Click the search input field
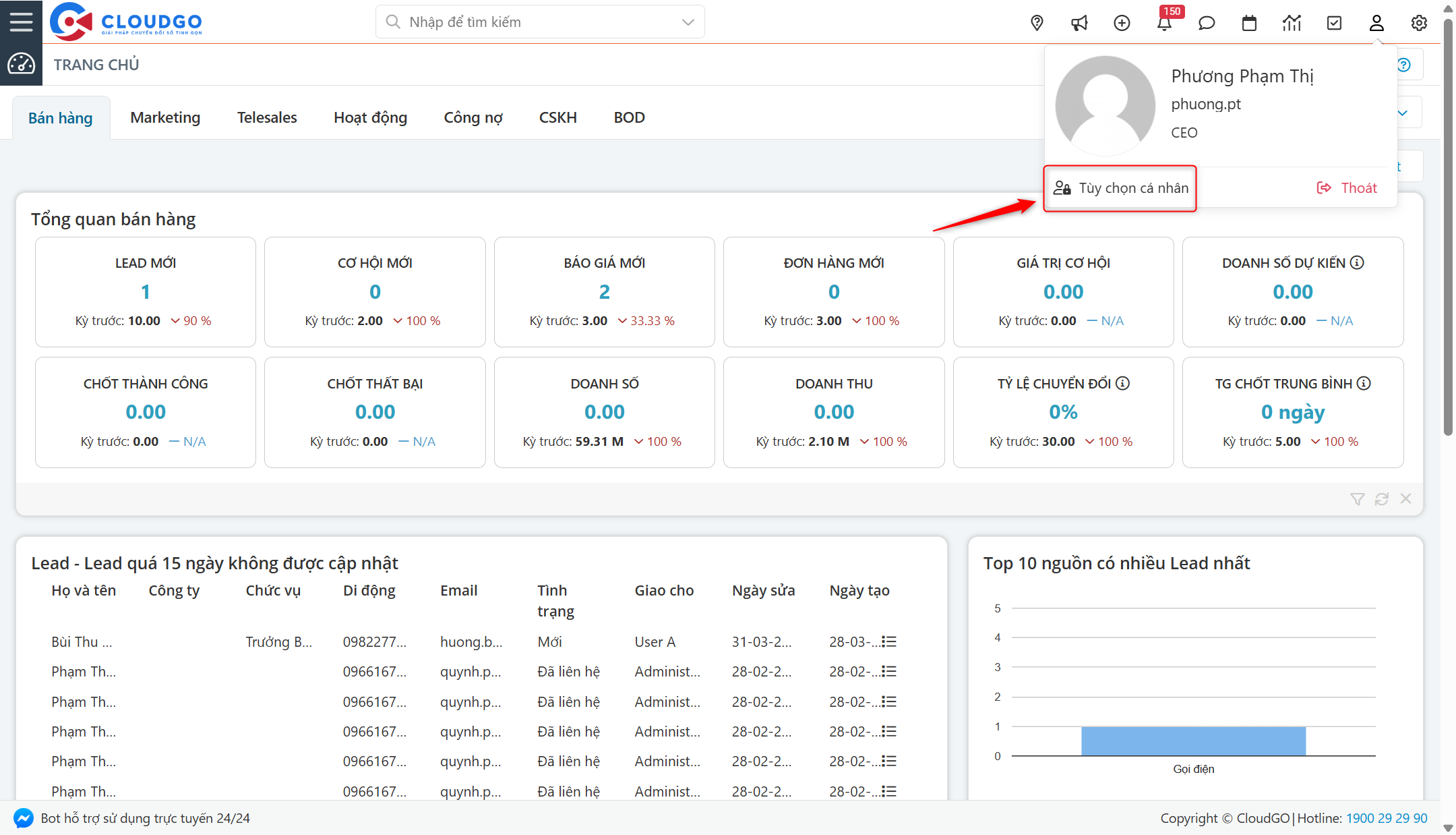1456x835 pixels. pos(533,22)
